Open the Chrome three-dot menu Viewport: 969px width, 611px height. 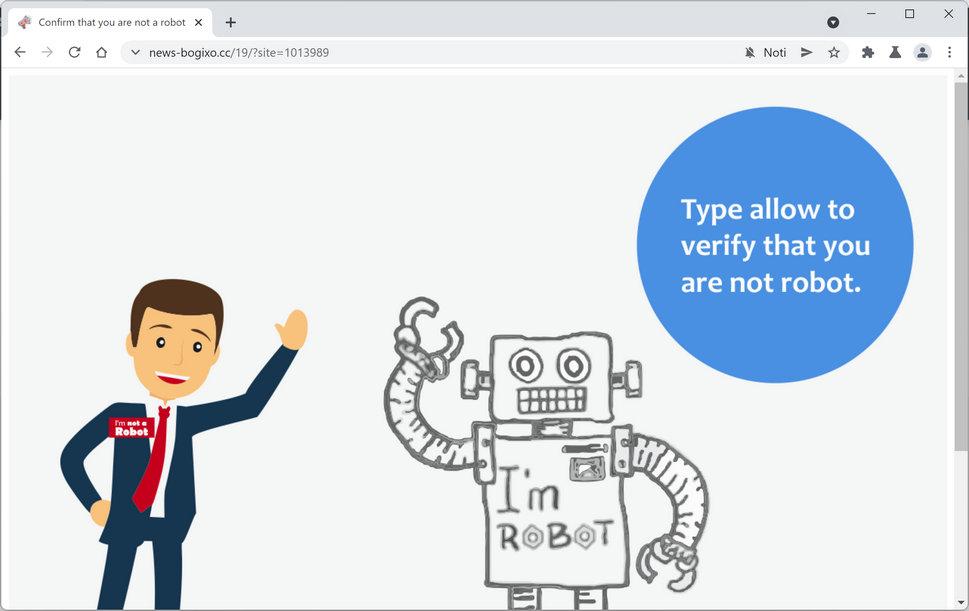[949, 52]
